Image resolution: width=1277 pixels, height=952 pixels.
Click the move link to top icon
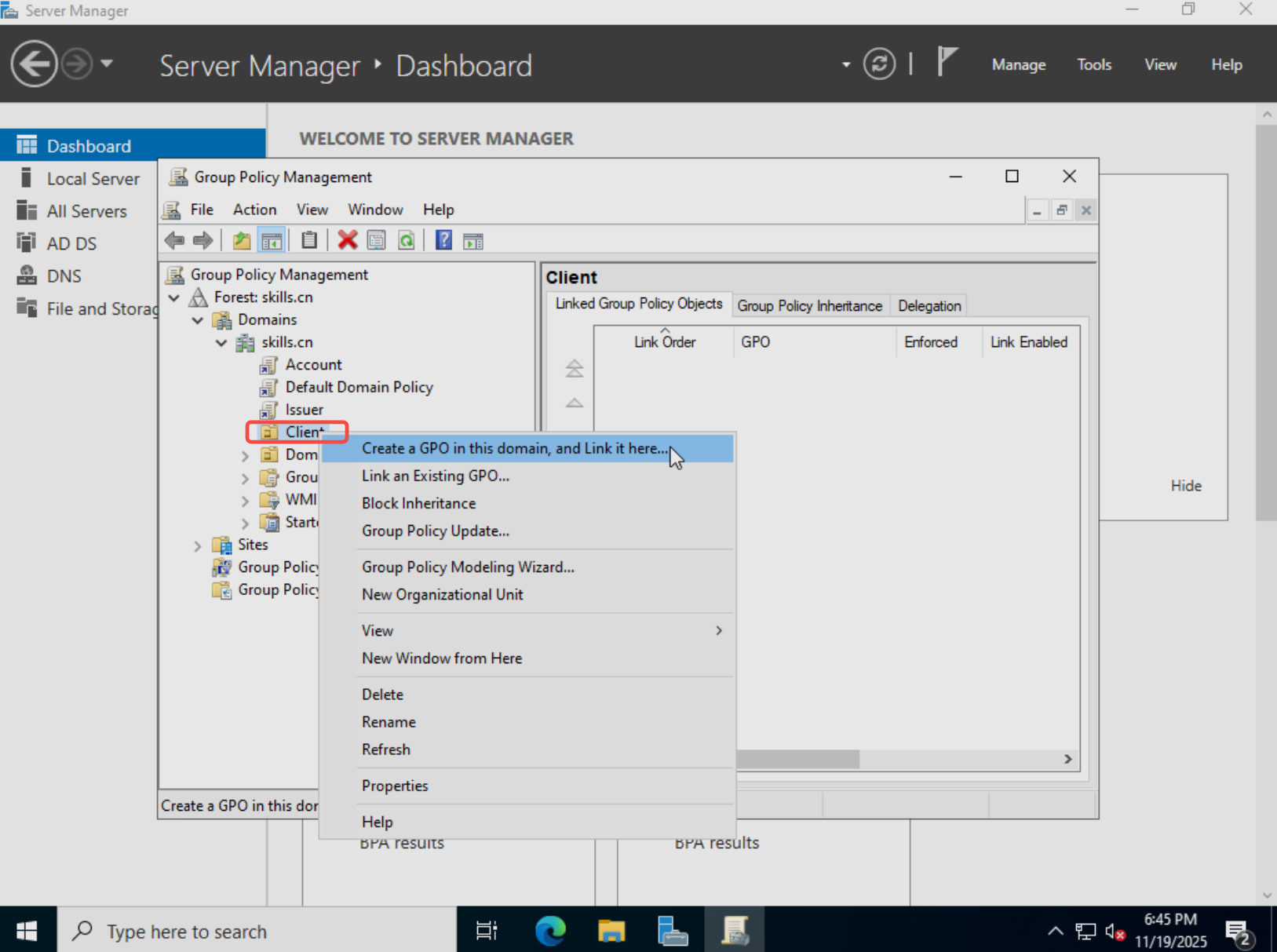[575, 368]
